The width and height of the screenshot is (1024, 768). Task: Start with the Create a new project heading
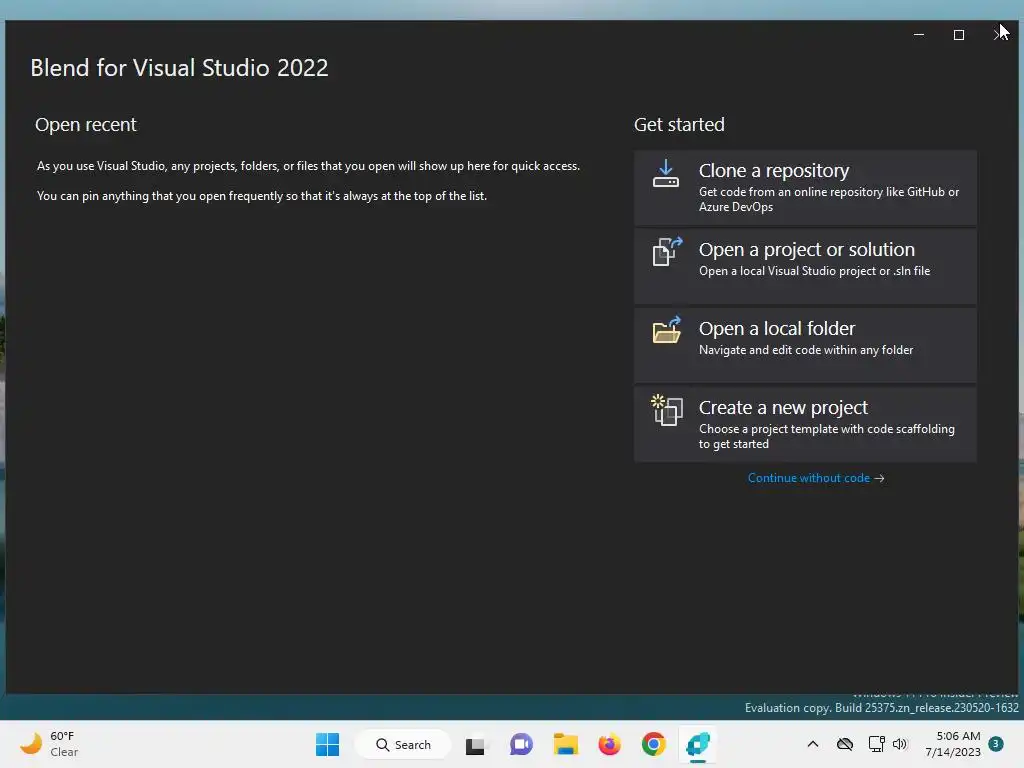click(x=783, y=408)
